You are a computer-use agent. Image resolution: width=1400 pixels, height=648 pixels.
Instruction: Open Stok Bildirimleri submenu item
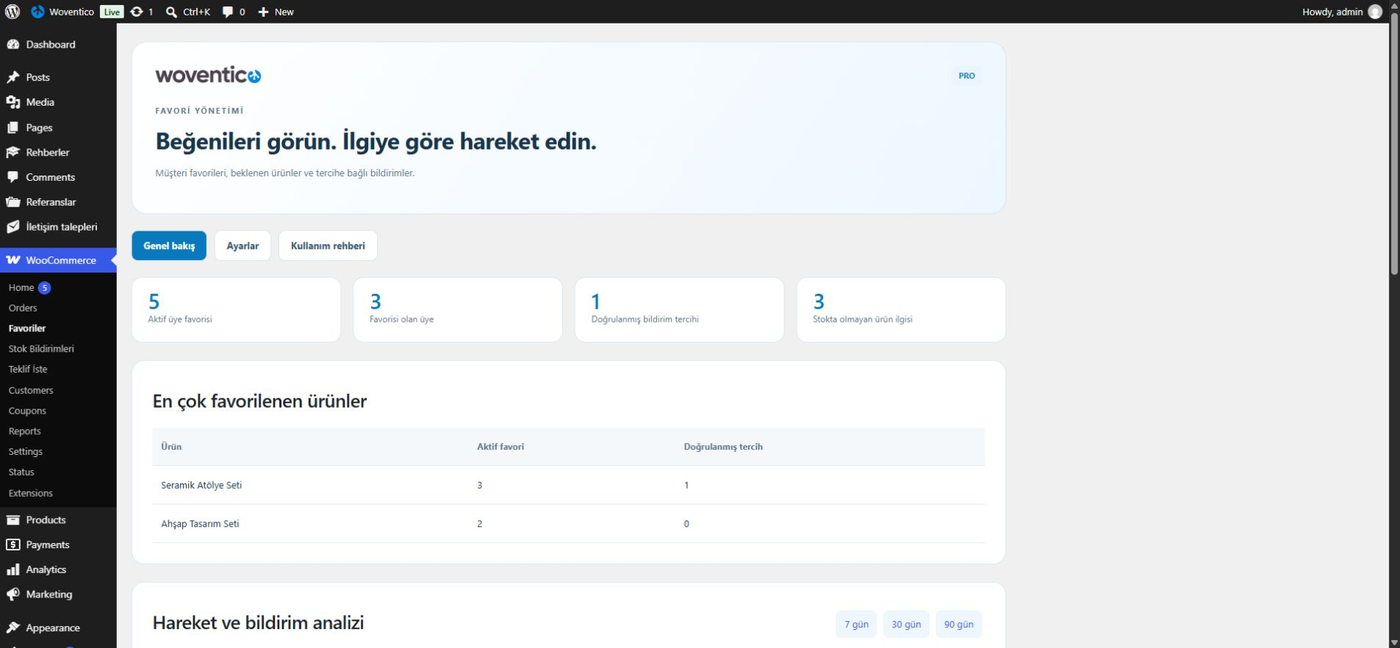[42, 349]
